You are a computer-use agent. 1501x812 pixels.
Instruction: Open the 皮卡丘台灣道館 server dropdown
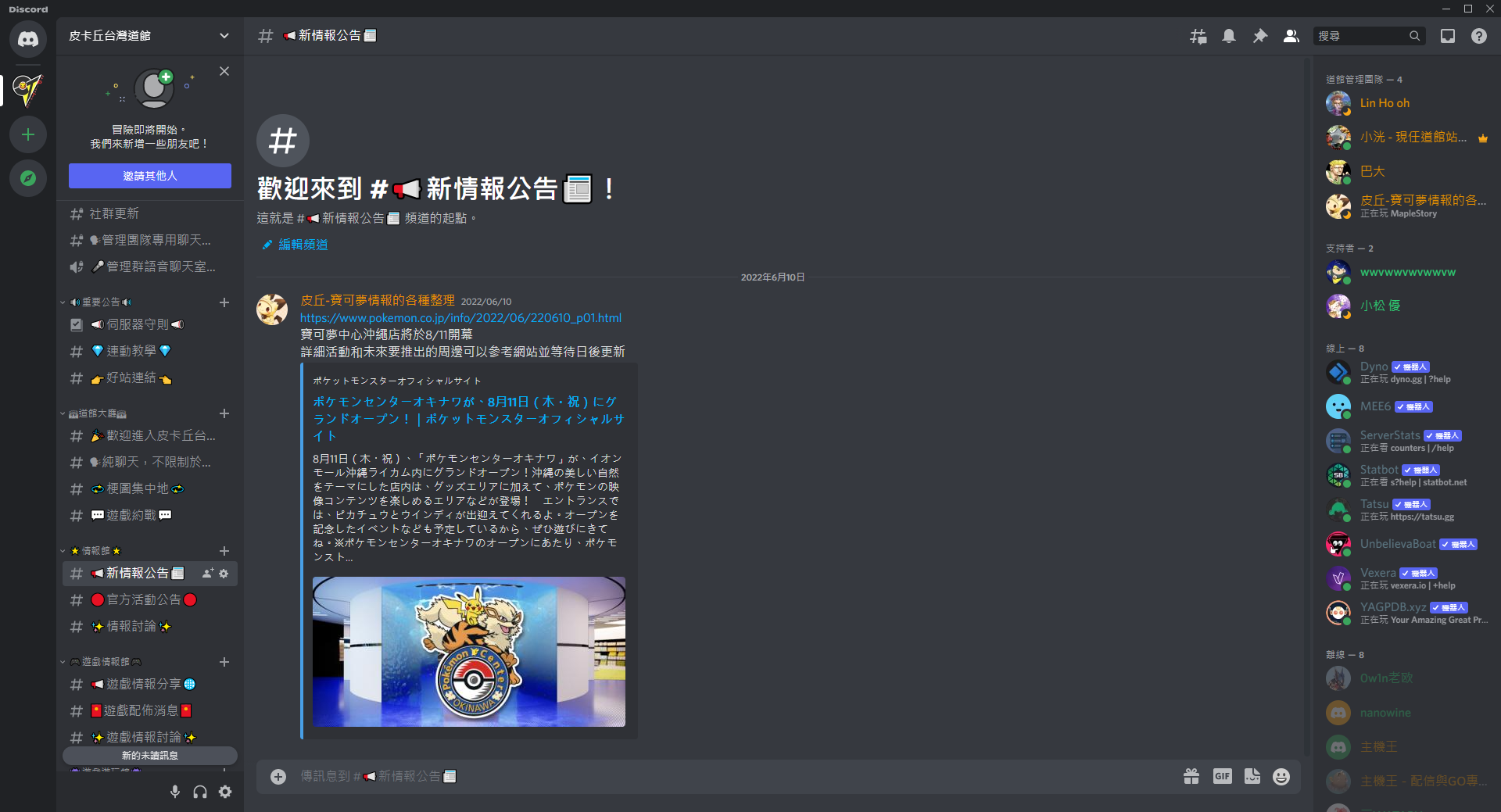tap(149, 36)
